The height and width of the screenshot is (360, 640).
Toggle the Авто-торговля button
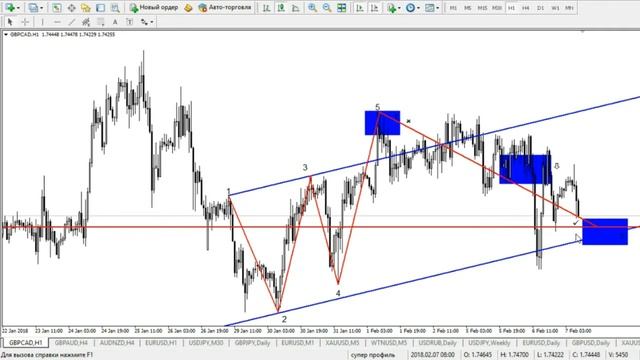click(225, 8)
